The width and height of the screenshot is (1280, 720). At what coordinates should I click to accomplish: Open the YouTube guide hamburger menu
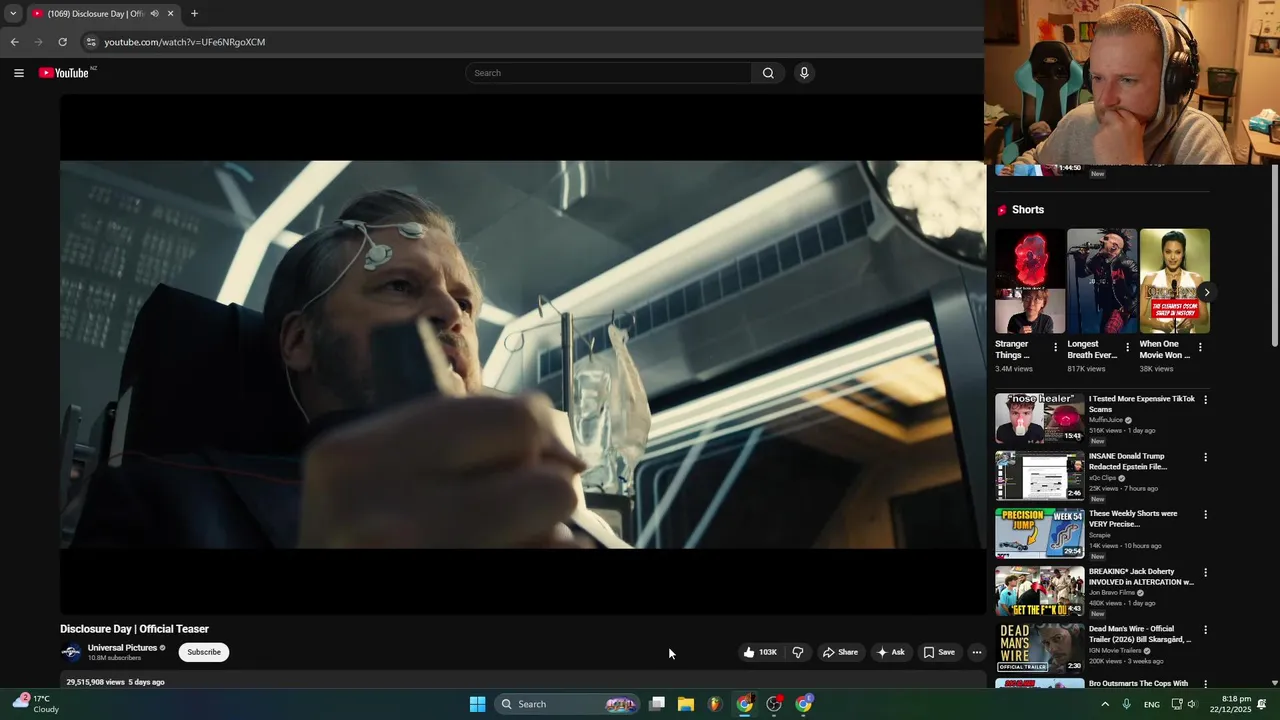(18, 73)
